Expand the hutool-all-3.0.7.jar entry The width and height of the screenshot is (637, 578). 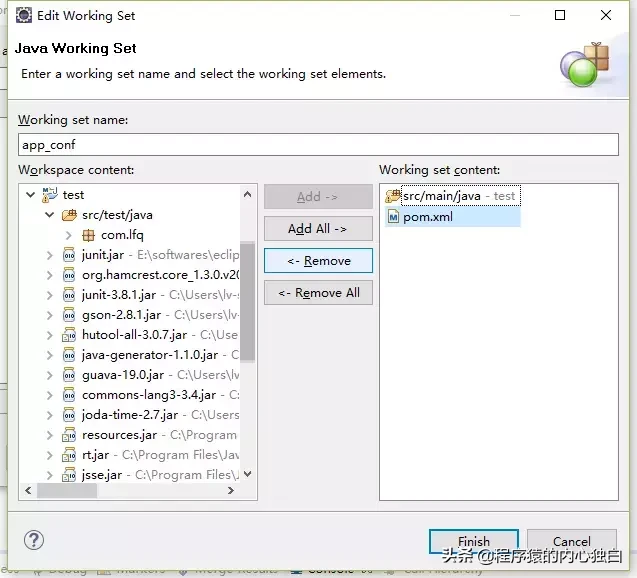pos(50,335)
